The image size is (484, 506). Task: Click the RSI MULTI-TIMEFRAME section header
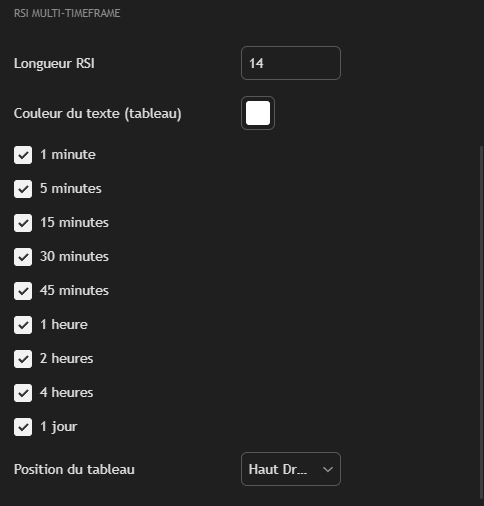(67, 13)
